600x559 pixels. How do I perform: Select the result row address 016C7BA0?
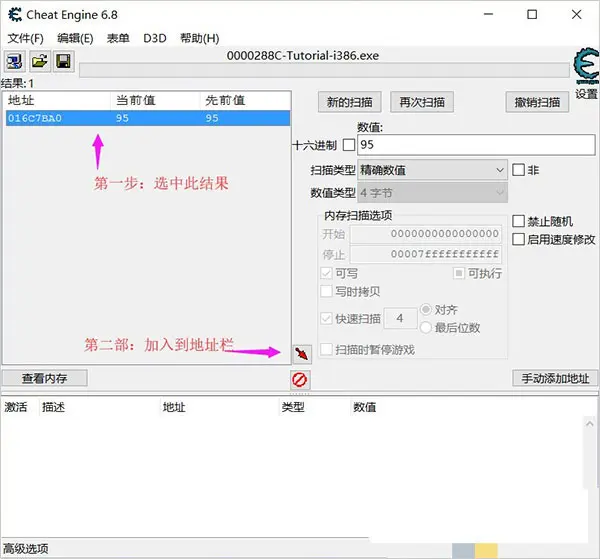[35, 118]
